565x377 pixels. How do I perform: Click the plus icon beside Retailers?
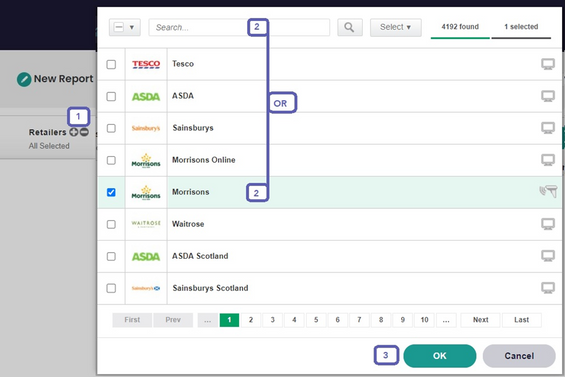point(74,132)
